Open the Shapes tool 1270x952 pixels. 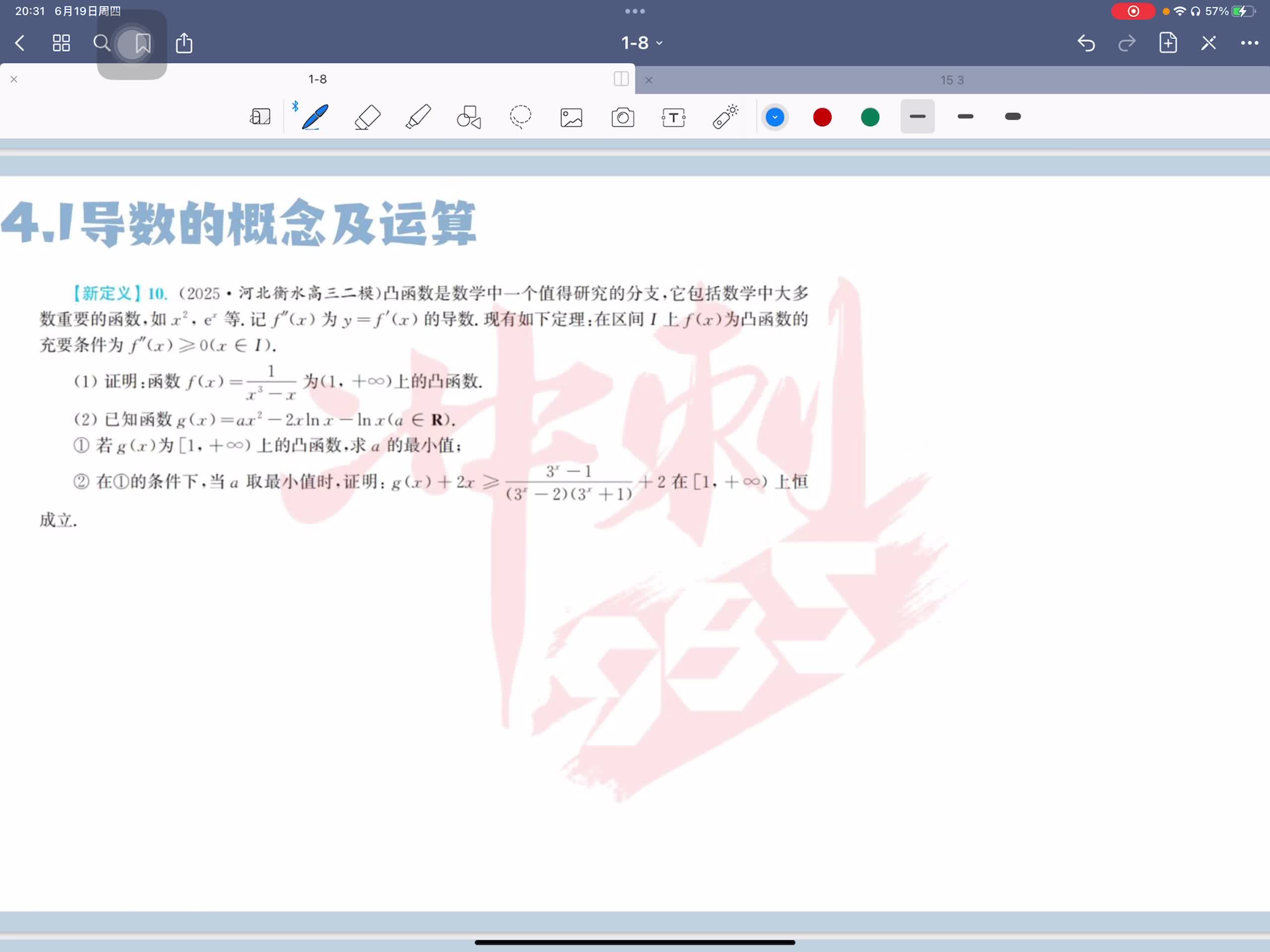(x=468, y=117)
